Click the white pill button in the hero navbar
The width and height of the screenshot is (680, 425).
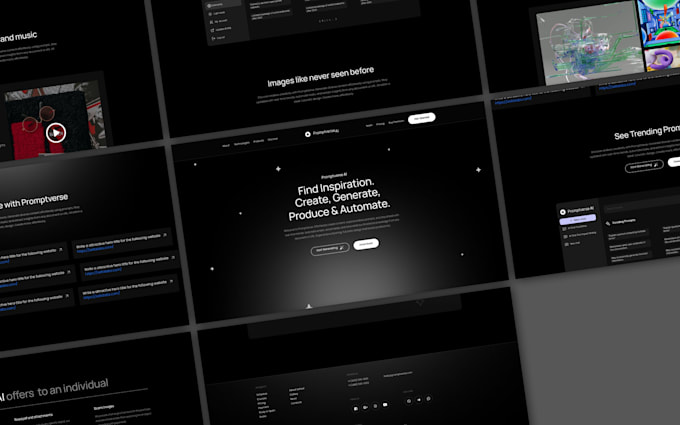(x=422, y=118)
